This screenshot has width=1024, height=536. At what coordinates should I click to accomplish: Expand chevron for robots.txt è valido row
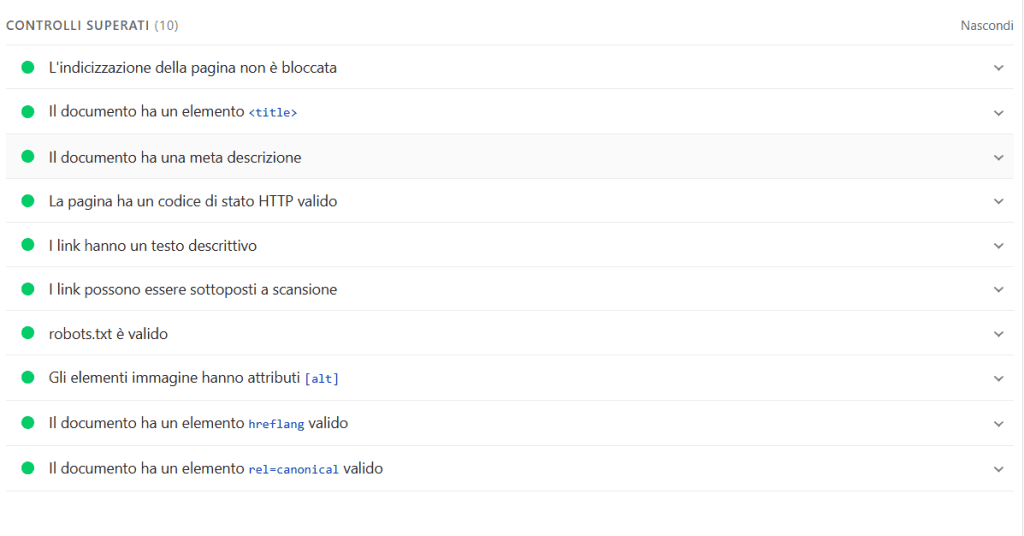point(998,334)
